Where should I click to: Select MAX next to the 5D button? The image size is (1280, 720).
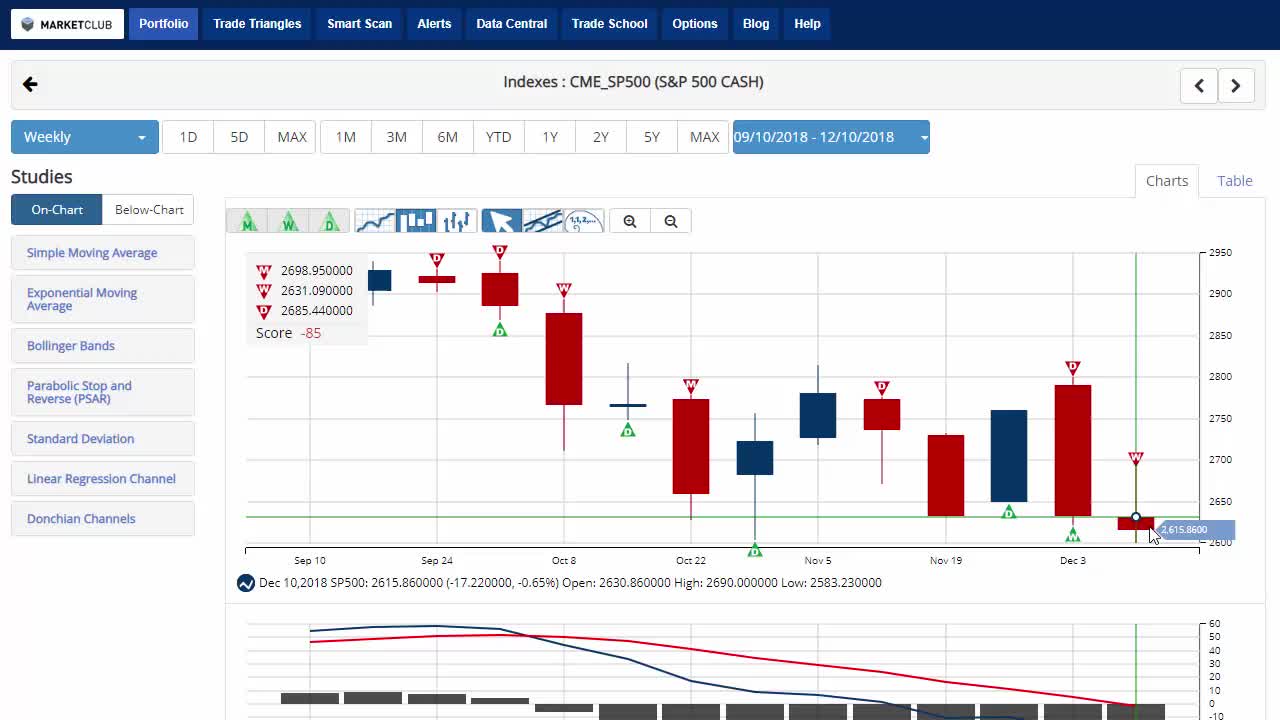point(292,137)
